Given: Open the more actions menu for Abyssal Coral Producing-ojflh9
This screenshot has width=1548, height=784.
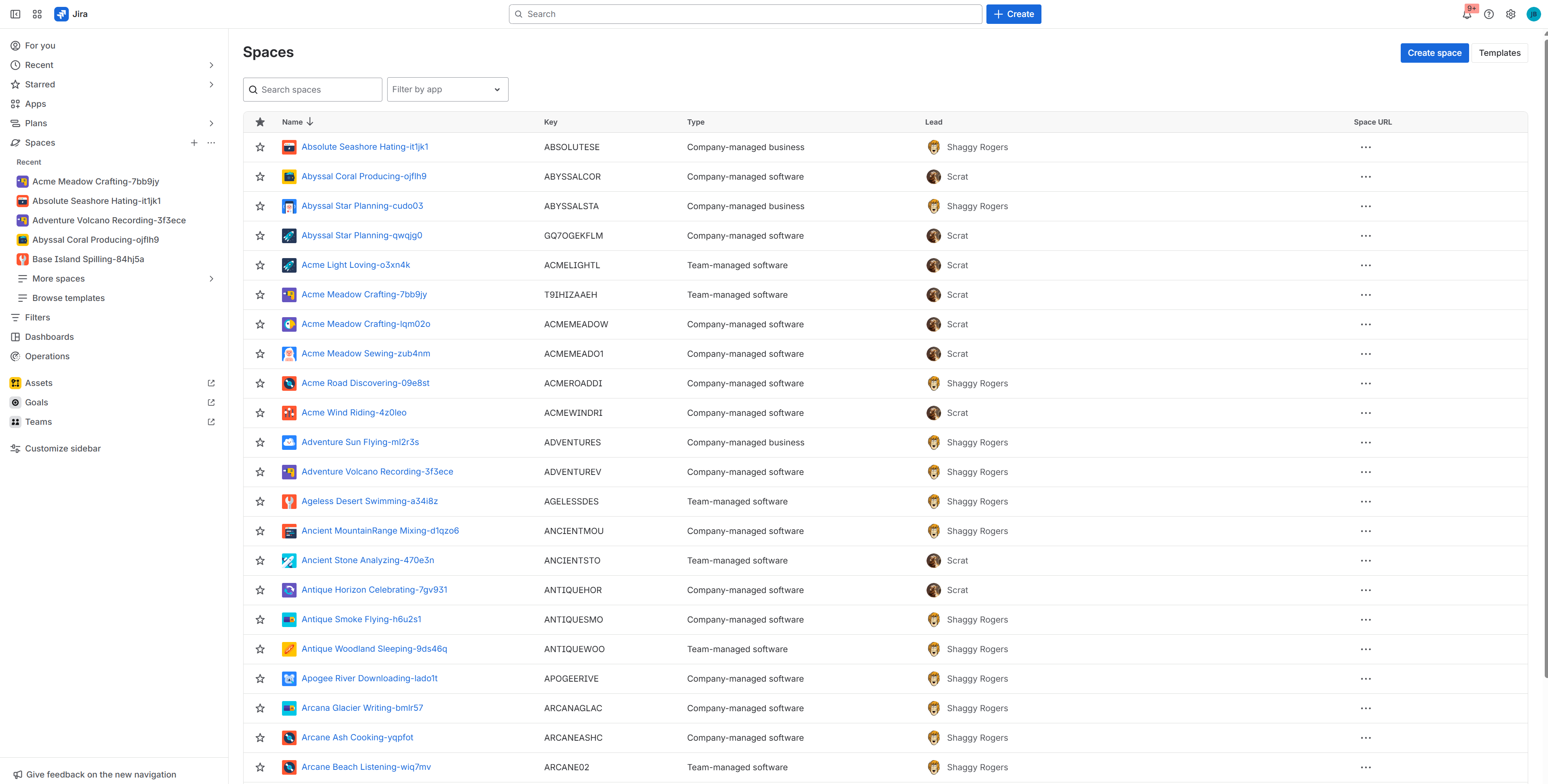Looking at the screenshot, I should (x=1365, y=177).
